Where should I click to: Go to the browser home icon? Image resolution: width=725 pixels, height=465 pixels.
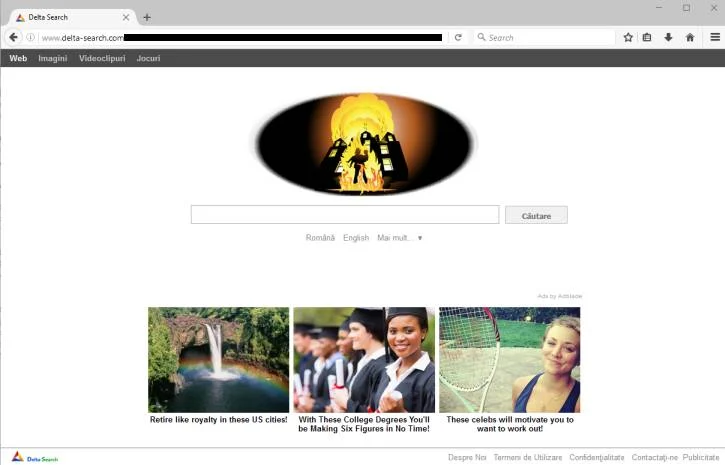[690, 37]
